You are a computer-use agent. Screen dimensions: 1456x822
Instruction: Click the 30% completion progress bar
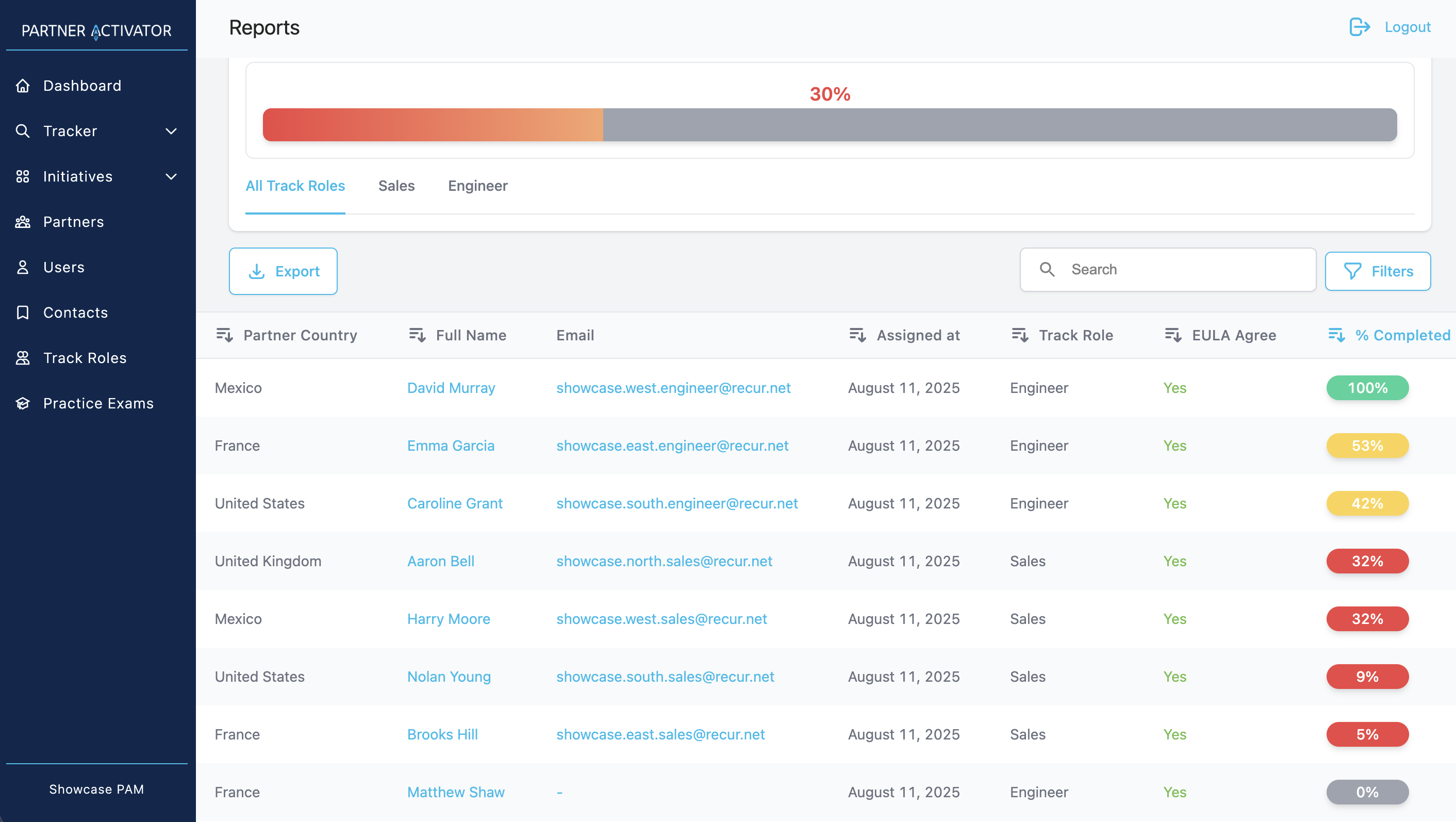click(x=829, y=125)
